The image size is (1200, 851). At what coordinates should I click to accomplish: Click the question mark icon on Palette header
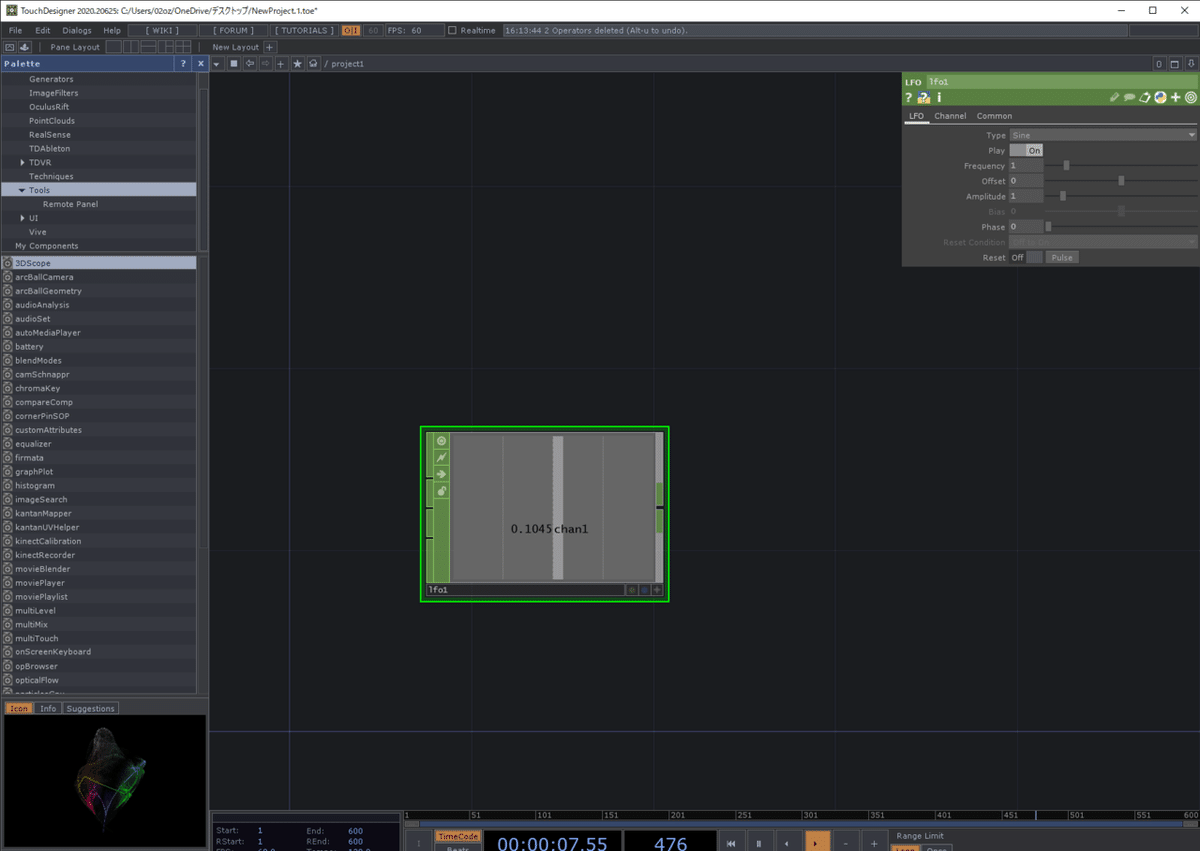(184, 63)
